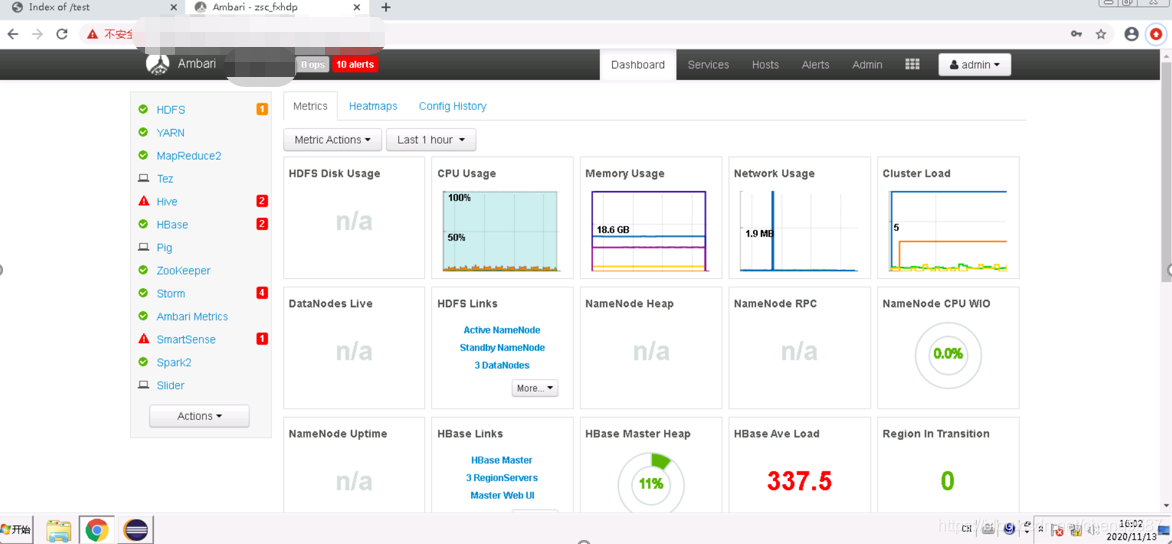This screenshot has width=1172, height=544.
Task: Open the Chrome profile avatar icon
Action: [x=1132, y=34]
